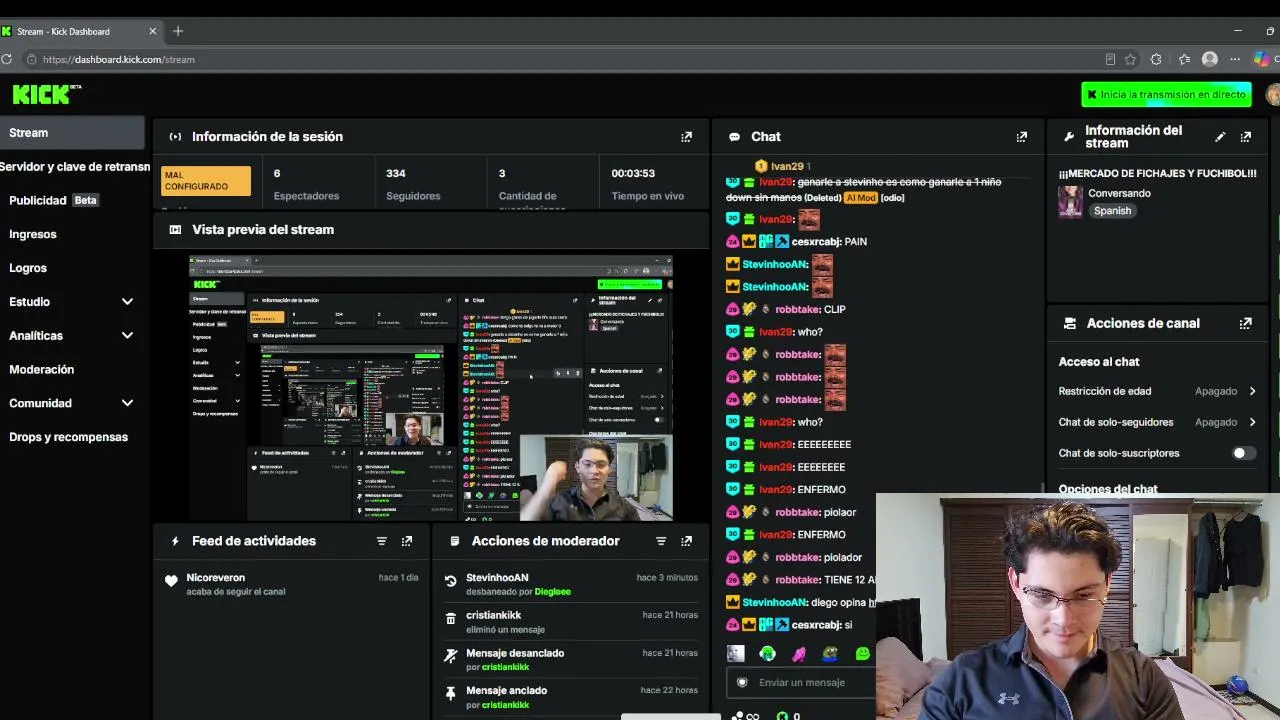Refresh the browser page
Viewport: 1280px width, 720px height.
tap(6, 59)
